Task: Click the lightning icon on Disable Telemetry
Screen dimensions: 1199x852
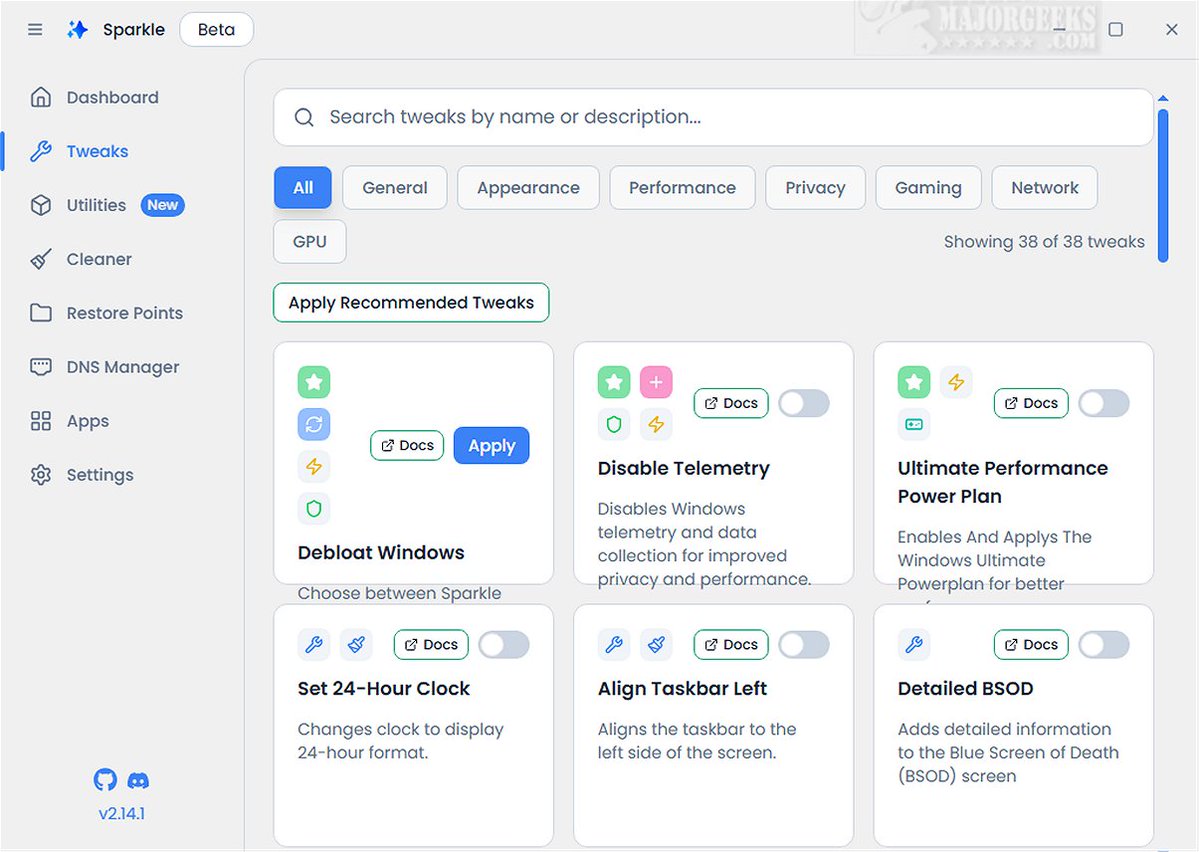Action: pyautogui.click(x=656, y=424)
